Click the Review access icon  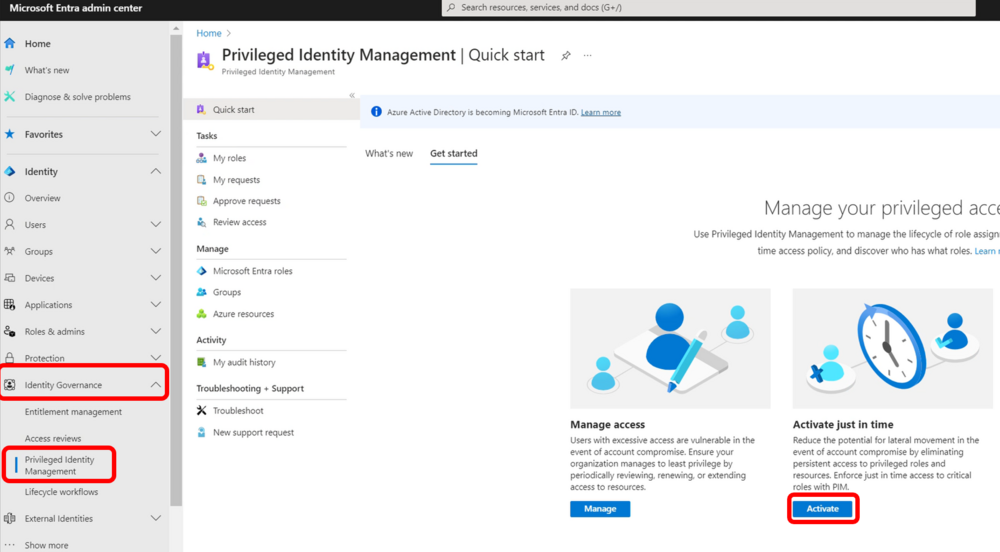click(x=202, y=222)
